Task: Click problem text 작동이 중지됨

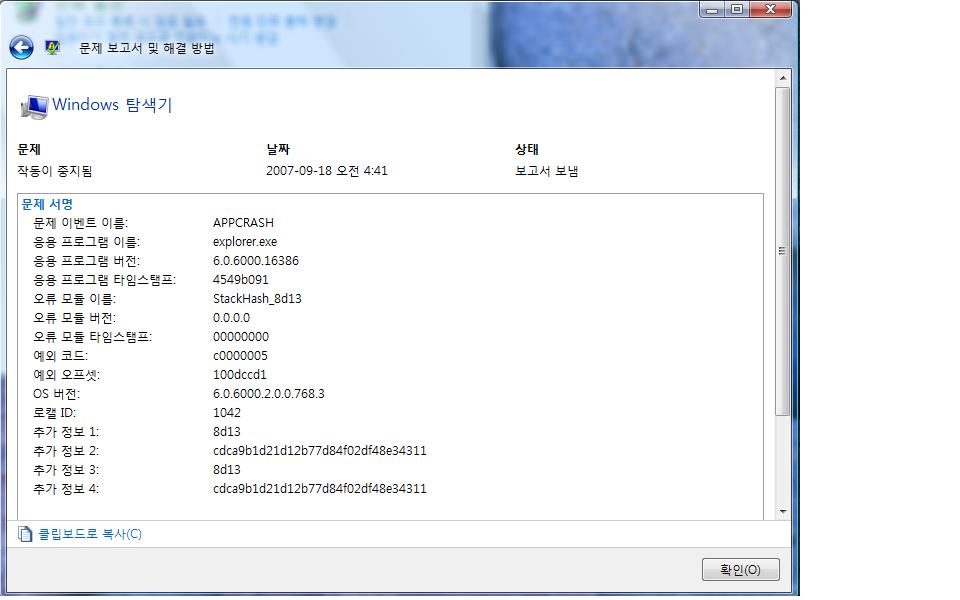Action: 54,171
